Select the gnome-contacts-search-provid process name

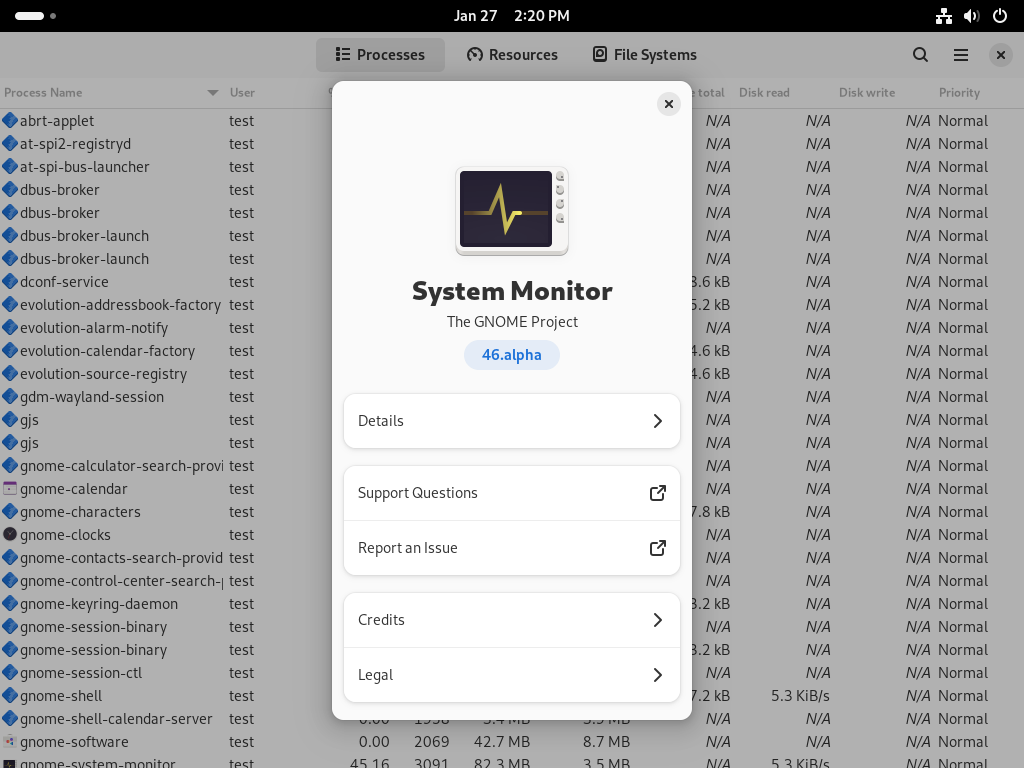(x=121, y=558)
